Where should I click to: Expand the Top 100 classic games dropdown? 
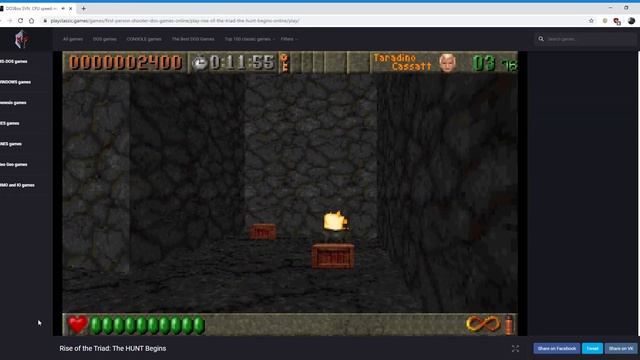[249, 39]
